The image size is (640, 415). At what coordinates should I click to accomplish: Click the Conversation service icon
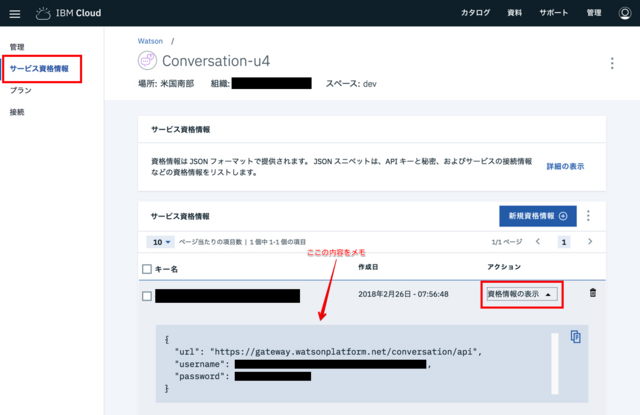[x=147, y=61]
